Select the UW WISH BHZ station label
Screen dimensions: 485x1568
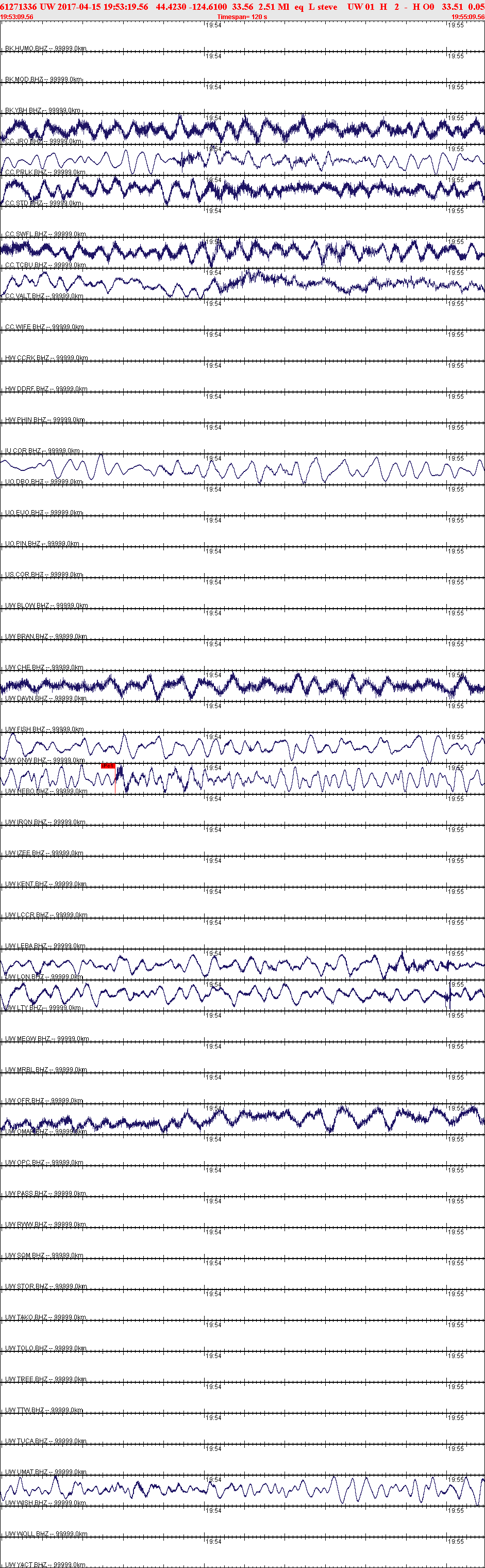tap(46, 1503)
